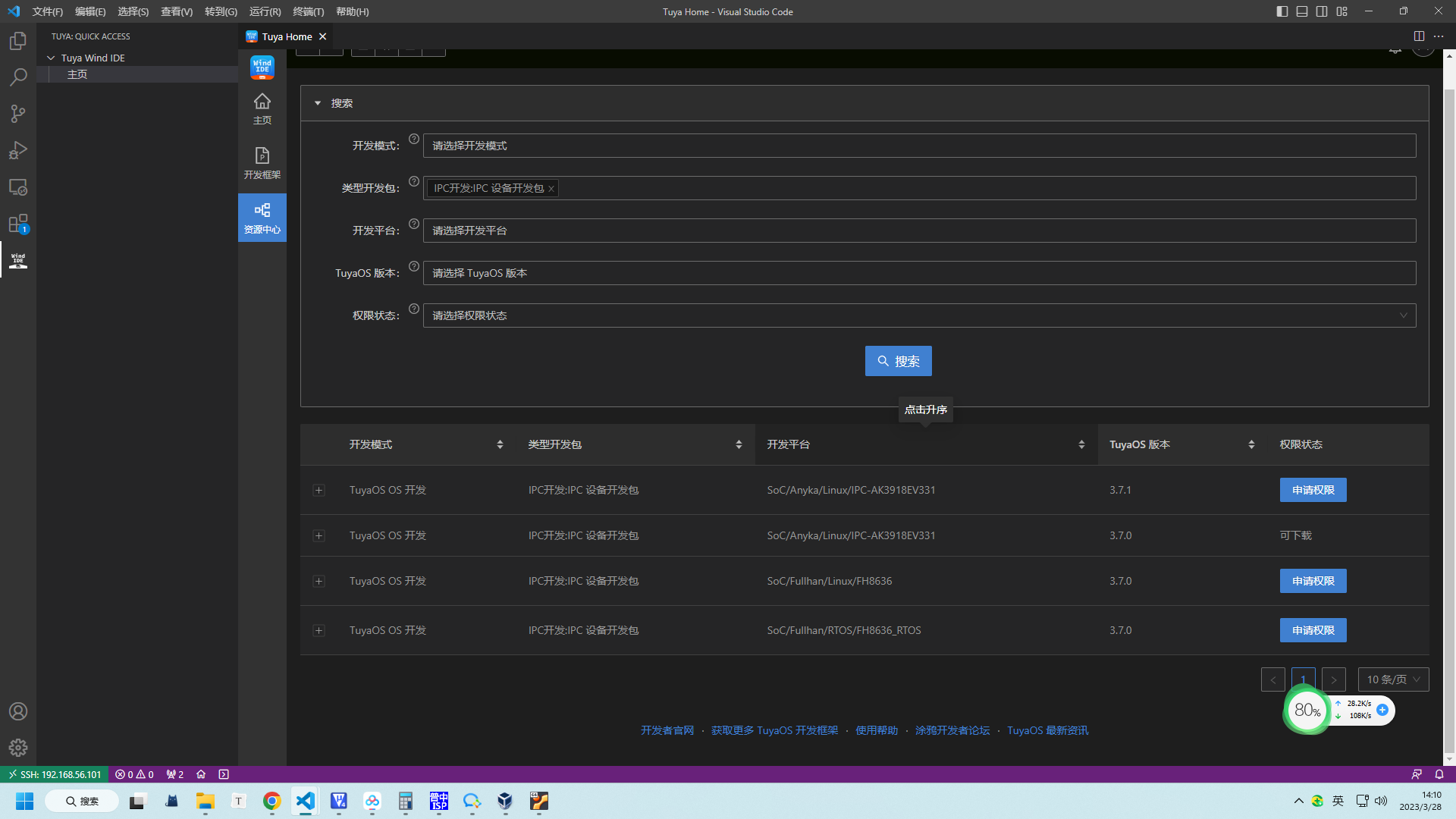Open Extensions view with update badge
1456x819 pixels.
point(18,224)
